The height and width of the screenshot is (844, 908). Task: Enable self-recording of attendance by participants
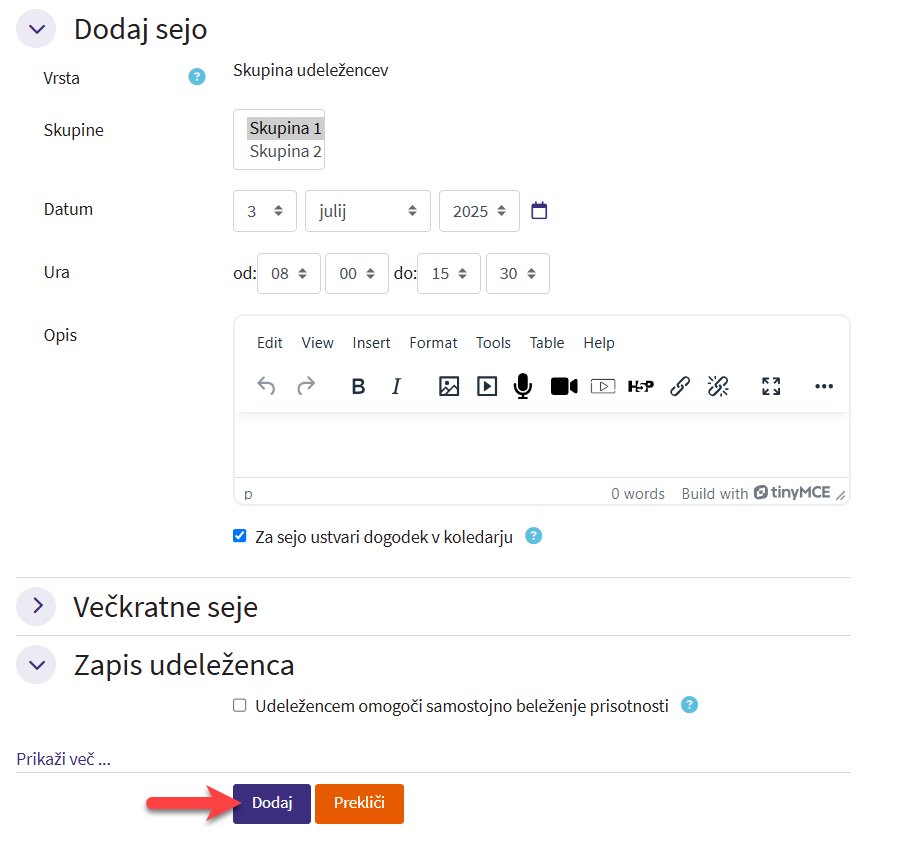pyautogui.click(x=240, y=705)
